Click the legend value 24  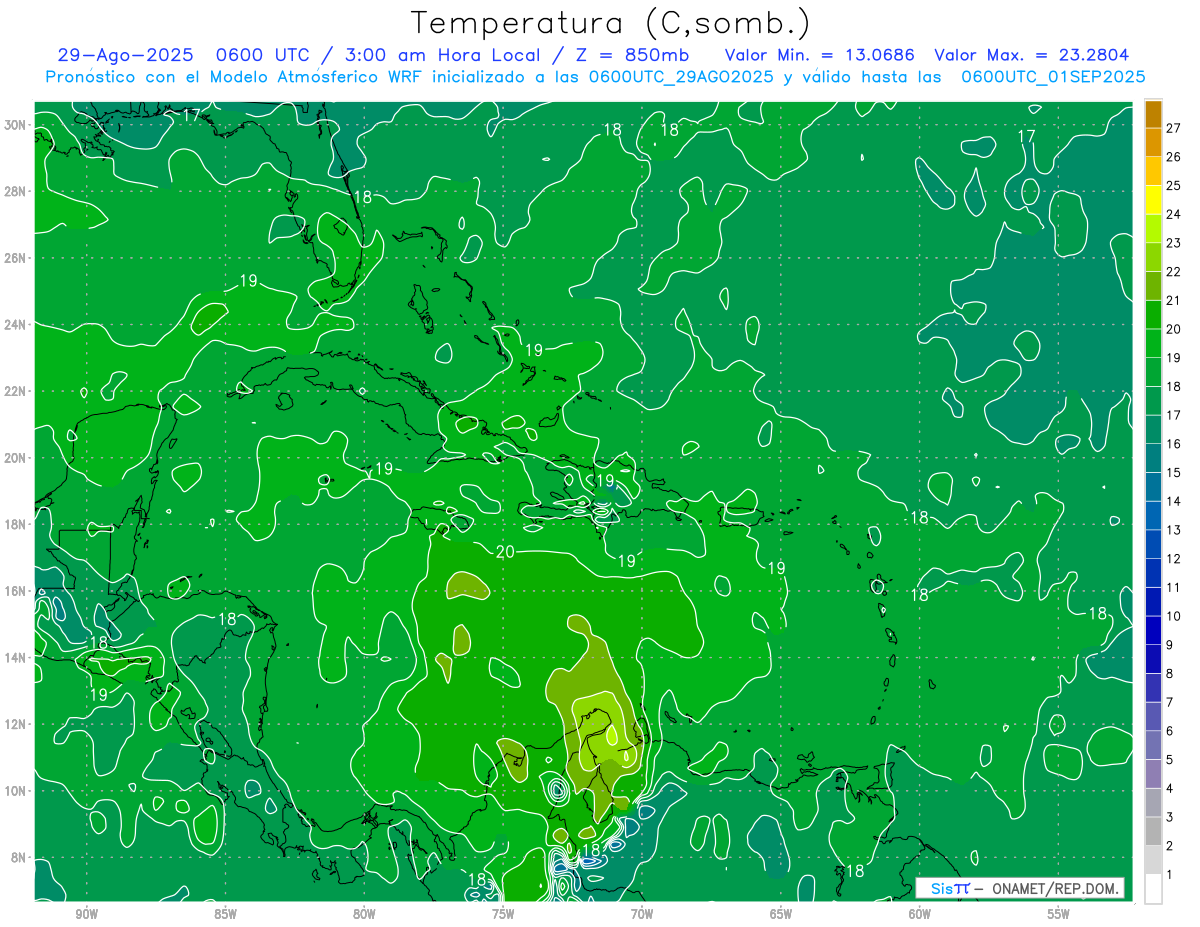tap(1173, 213)
